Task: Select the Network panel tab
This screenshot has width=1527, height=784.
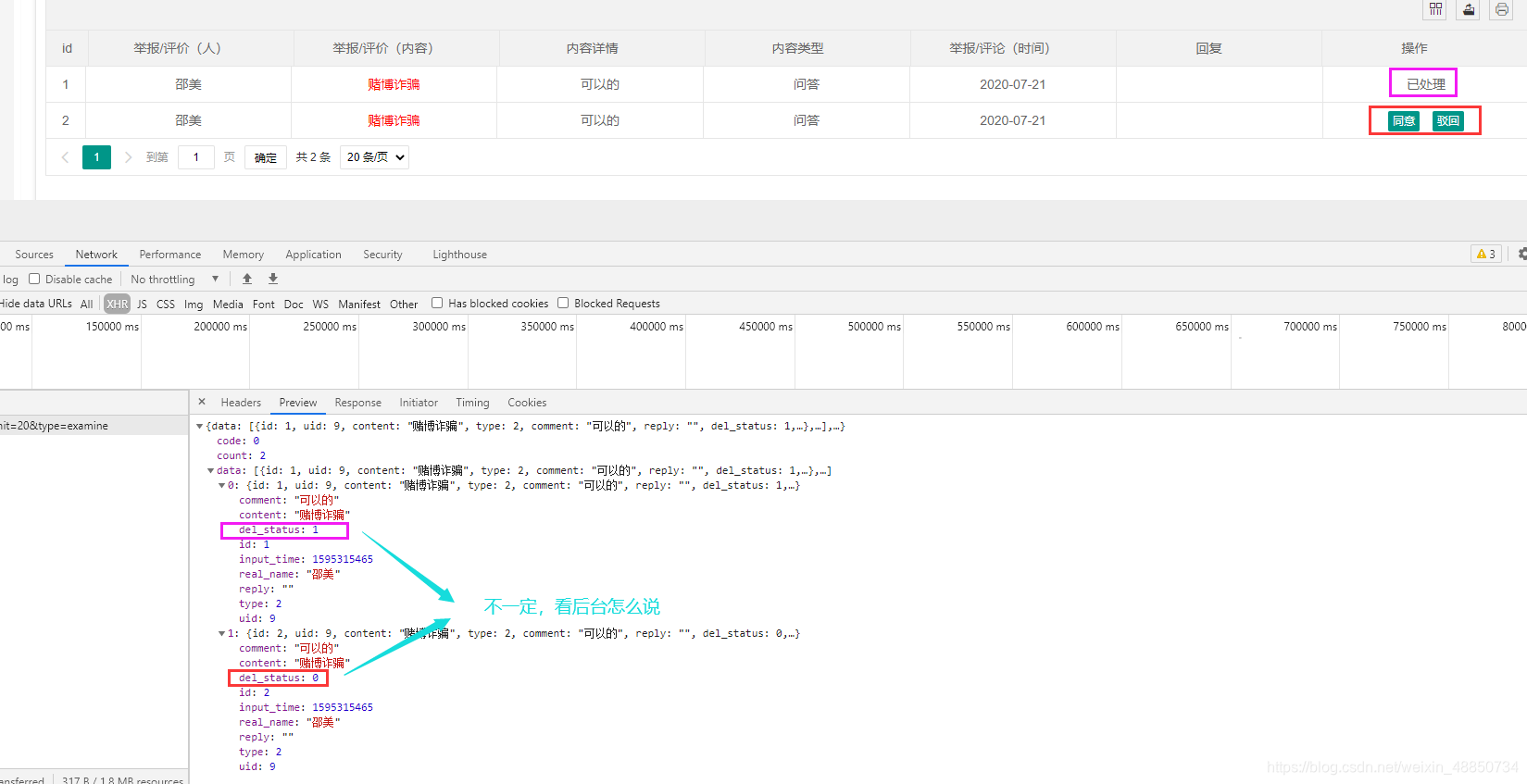Action: click(96, 255)
